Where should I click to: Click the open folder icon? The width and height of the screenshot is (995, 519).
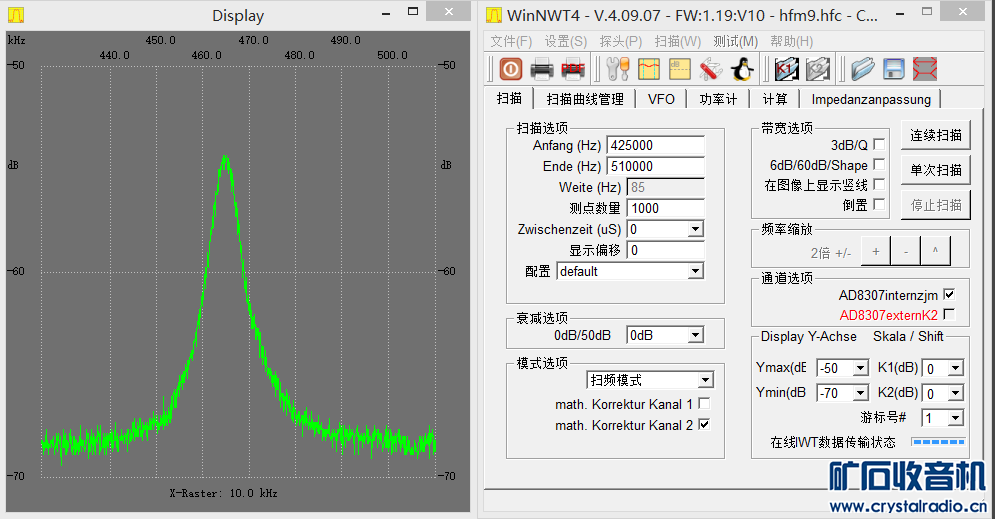(862, 69)
